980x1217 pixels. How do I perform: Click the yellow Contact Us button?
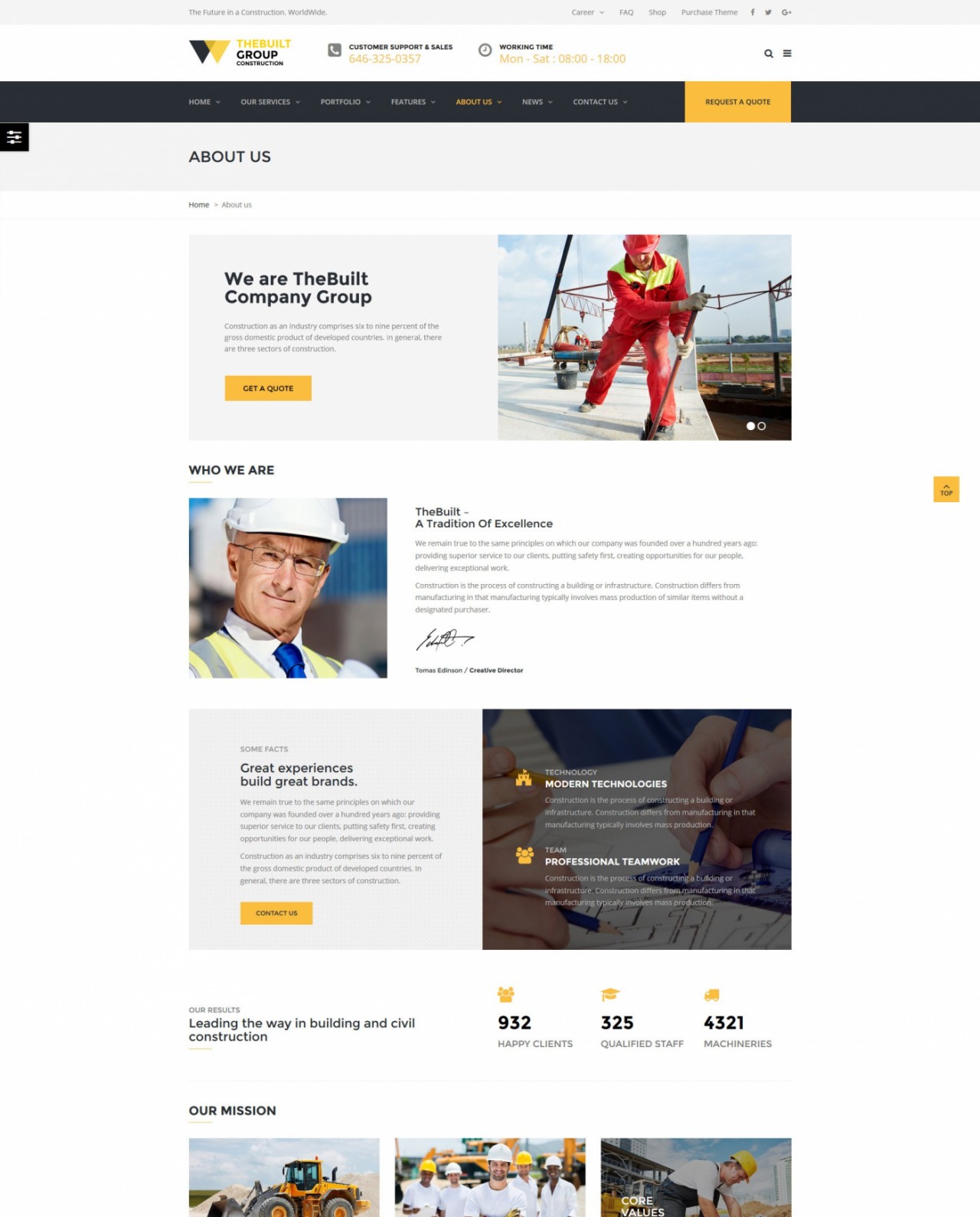tap(276, 913)
